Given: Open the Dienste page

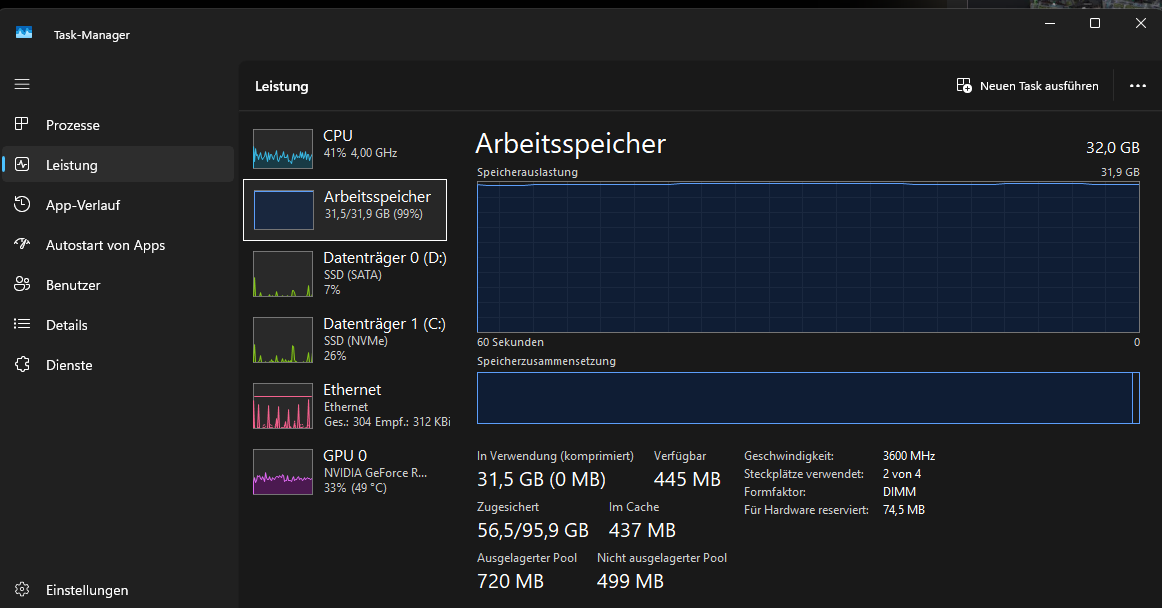Looking at the screenshot, I should [118, 365].
